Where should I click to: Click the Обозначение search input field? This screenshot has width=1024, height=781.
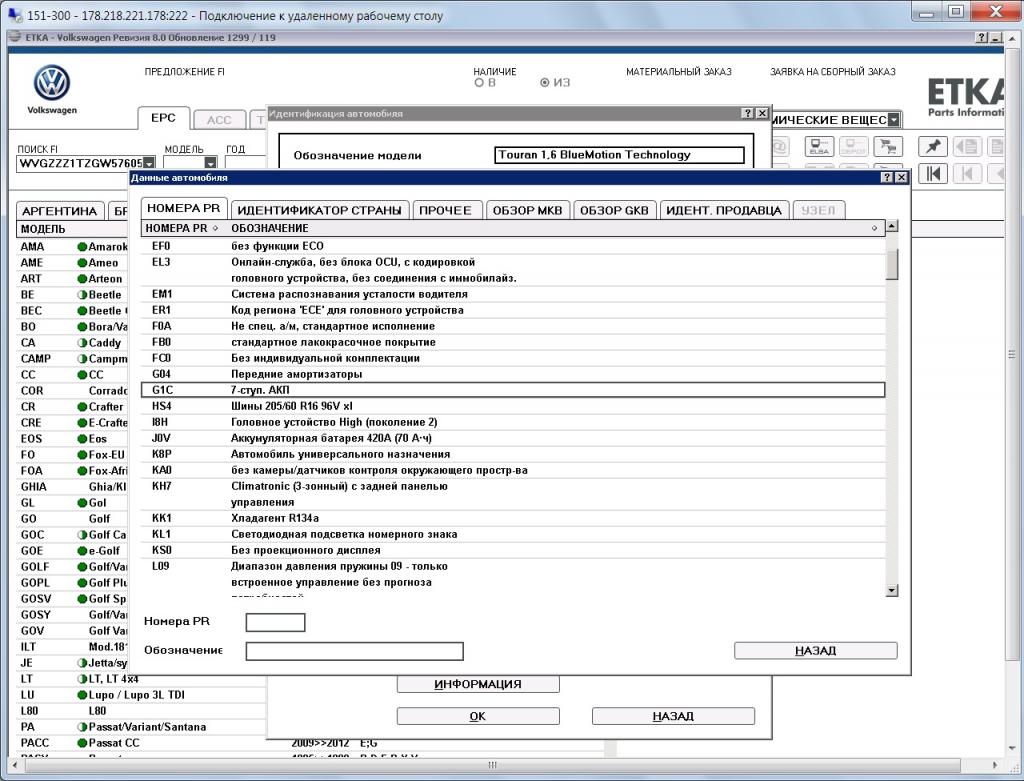click(355, 651)
